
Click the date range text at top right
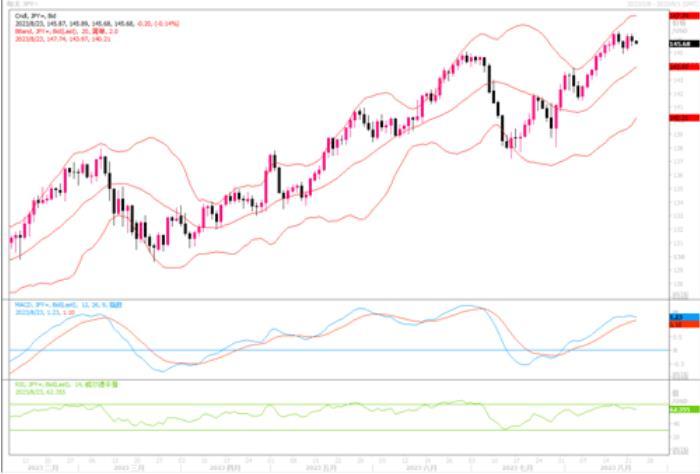(x=655, y=4)
